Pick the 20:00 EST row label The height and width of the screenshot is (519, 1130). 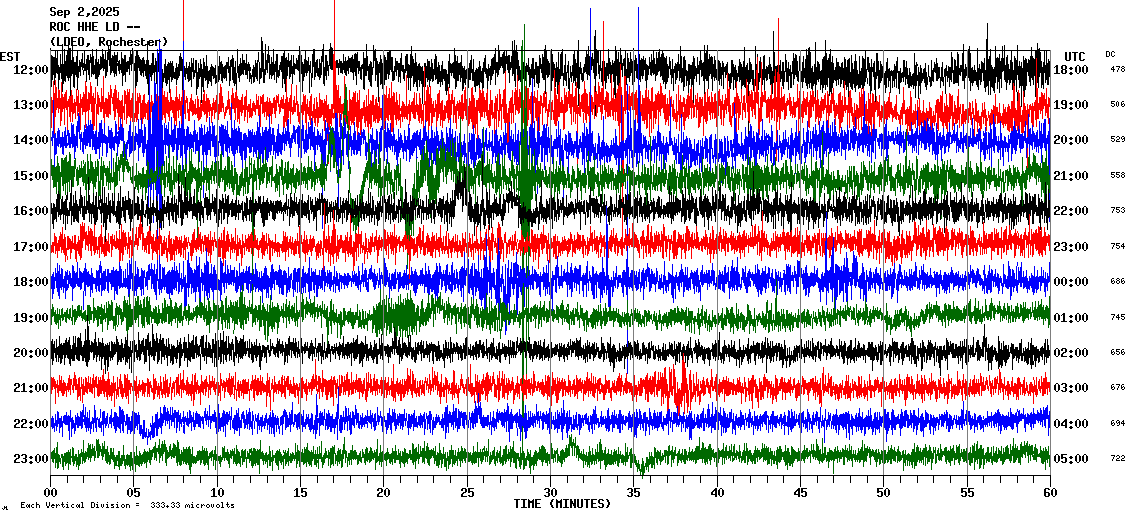point(30,353)
